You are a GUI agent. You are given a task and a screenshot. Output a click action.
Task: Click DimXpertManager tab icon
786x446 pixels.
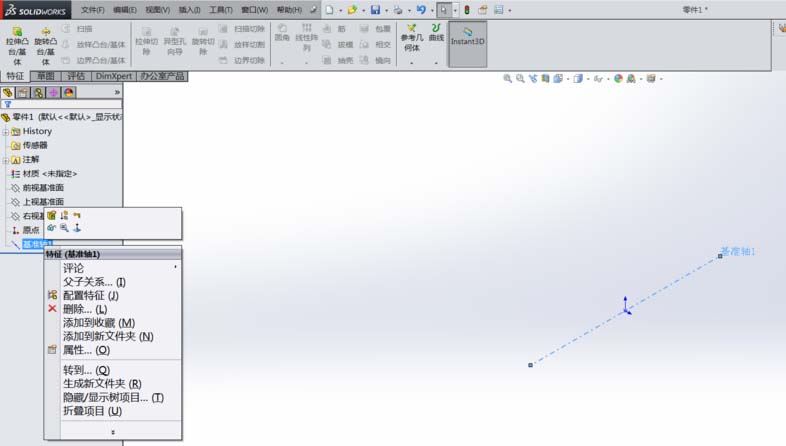pos(54,92)
